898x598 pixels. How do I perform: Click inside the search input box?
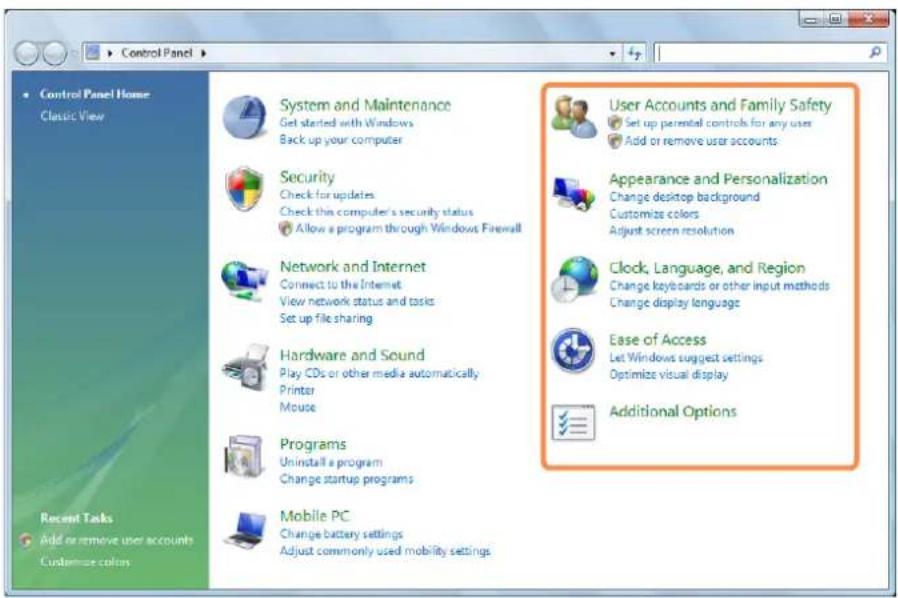(x=762, y=53)
